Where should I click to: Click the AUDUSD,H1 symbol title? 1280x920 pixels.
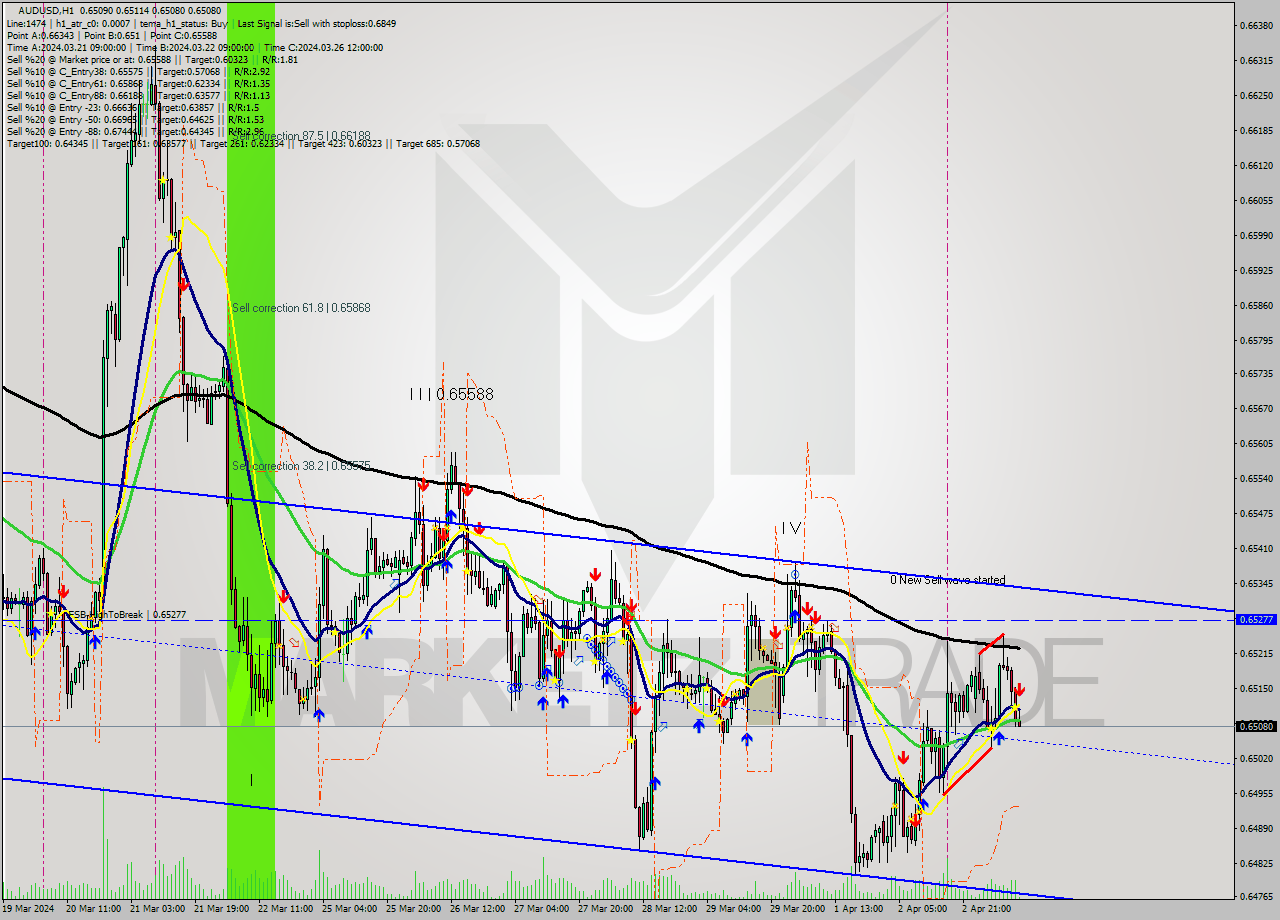46,11
